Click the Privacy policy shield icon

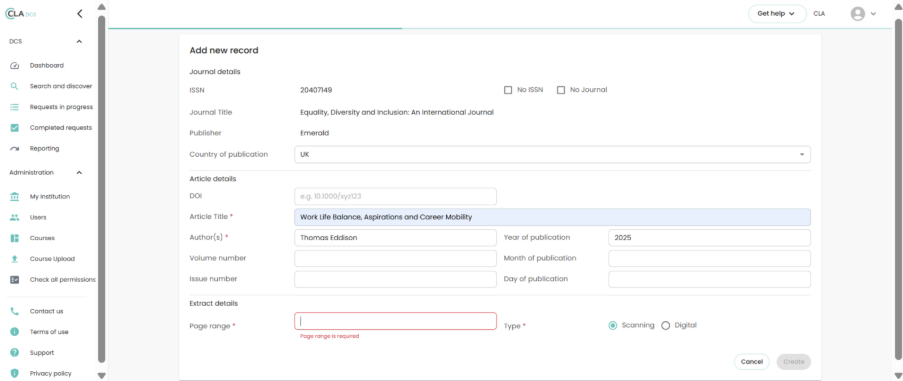click(x=15, y=374)
